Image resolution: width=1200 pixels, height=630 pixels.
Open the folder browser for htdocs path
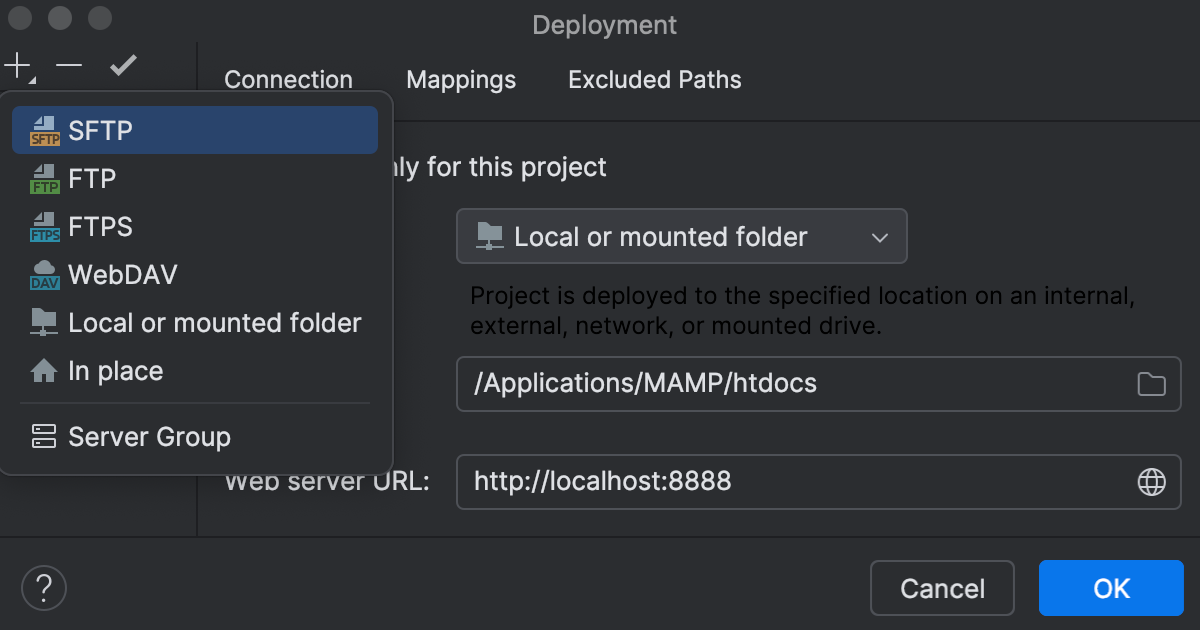click(1154, 384)
